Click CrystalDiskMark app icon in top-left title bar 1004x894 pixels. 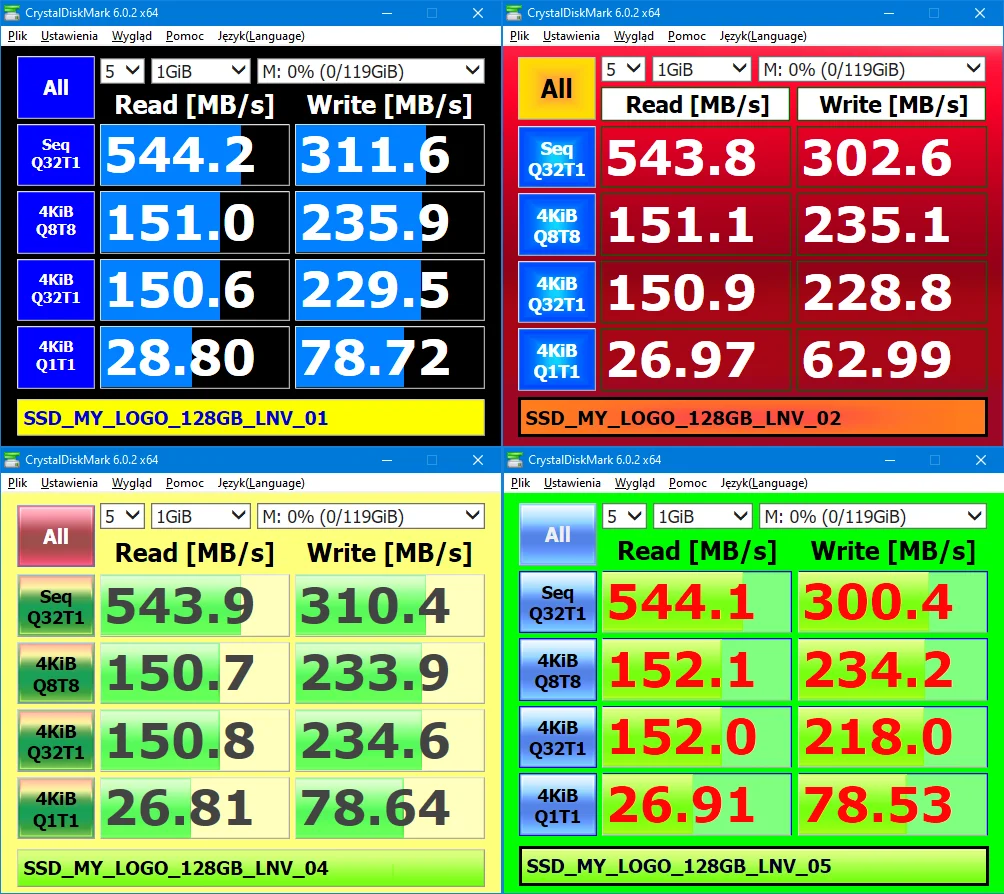(x=12, y=13)
